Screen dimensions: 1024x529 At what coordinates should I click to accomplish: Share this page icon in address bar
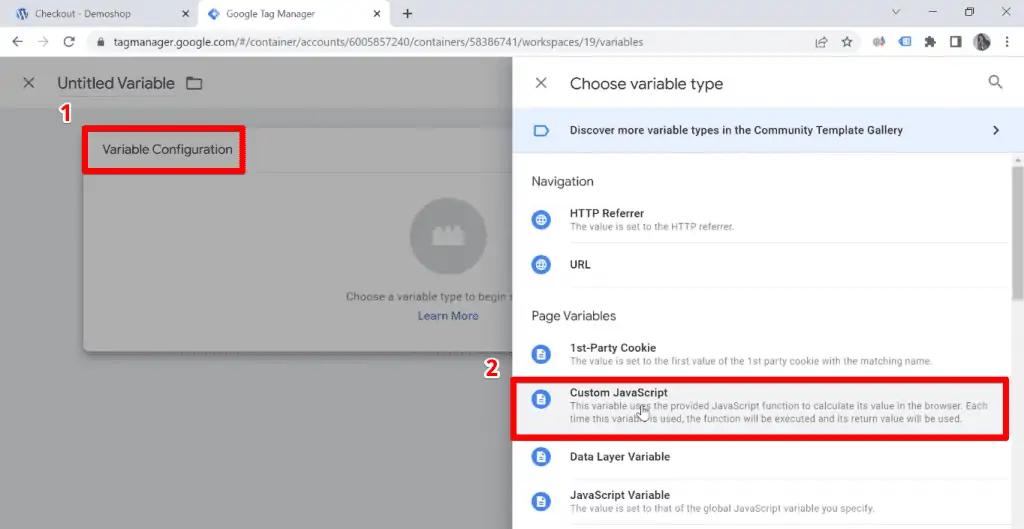[x=821, y=42]
